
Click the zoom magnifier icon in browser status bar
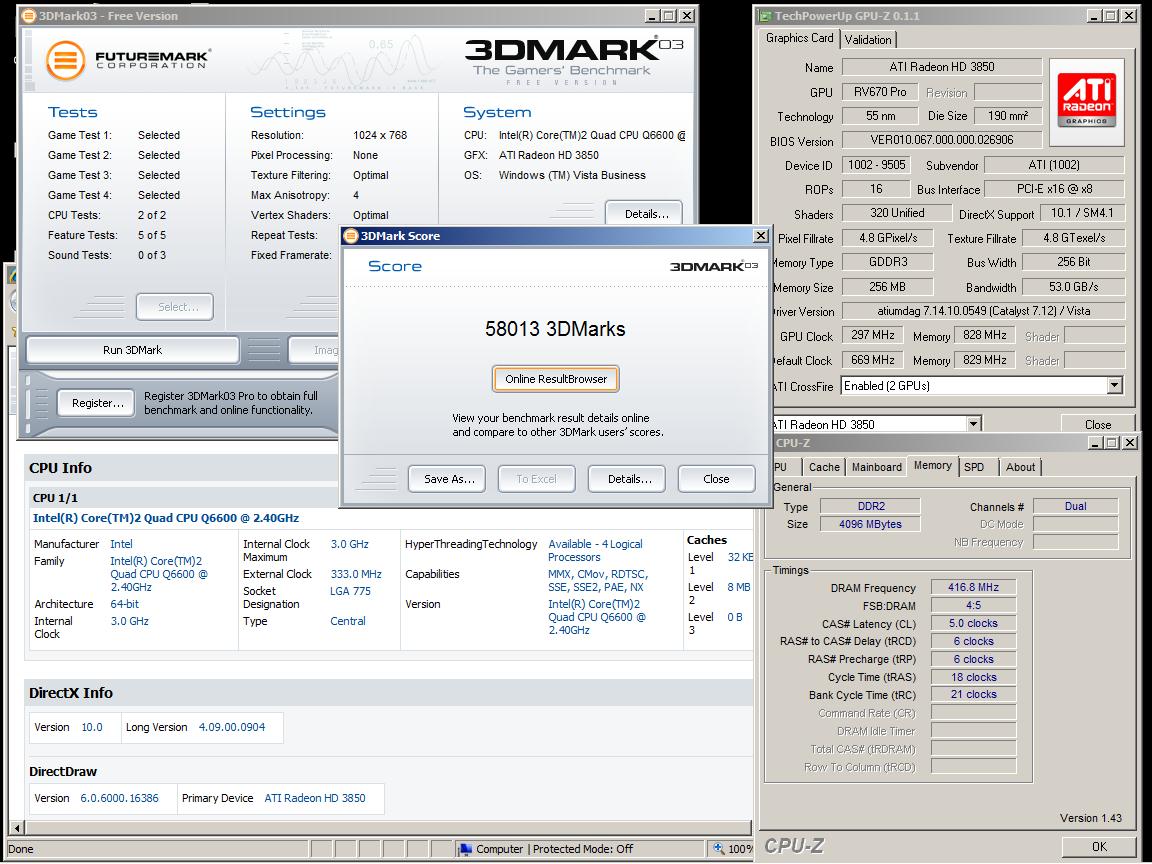point(719,849)
